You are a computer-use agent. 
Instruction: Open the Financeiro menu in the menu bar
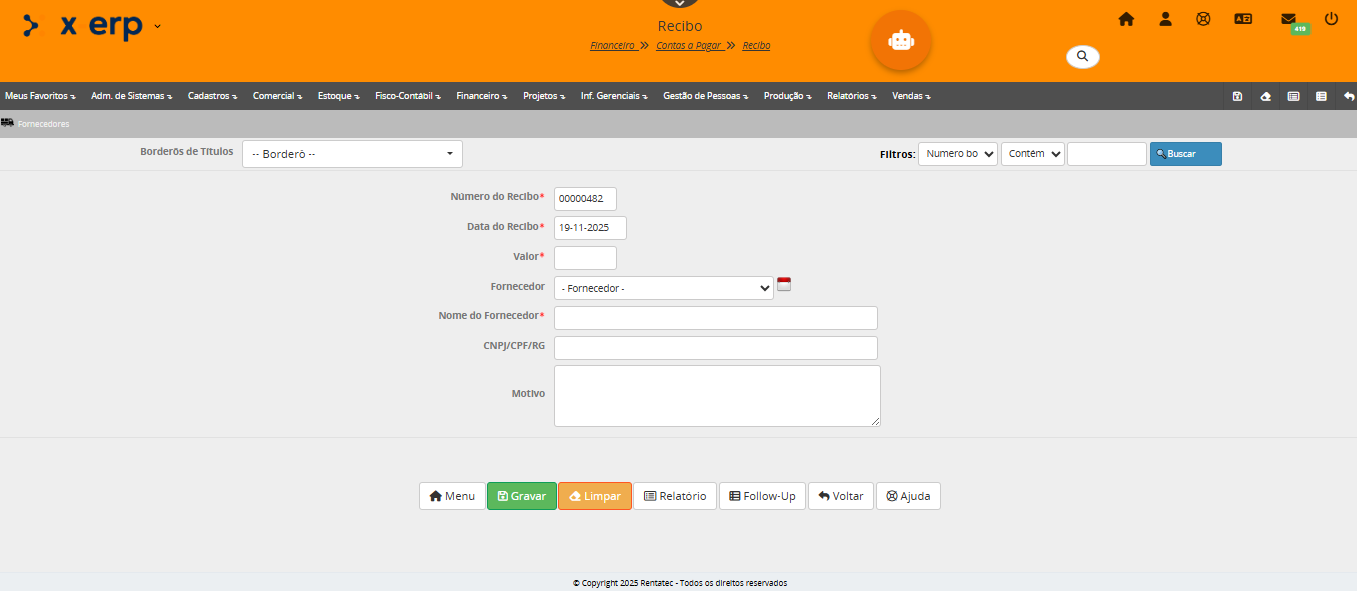tap(481, 96)
